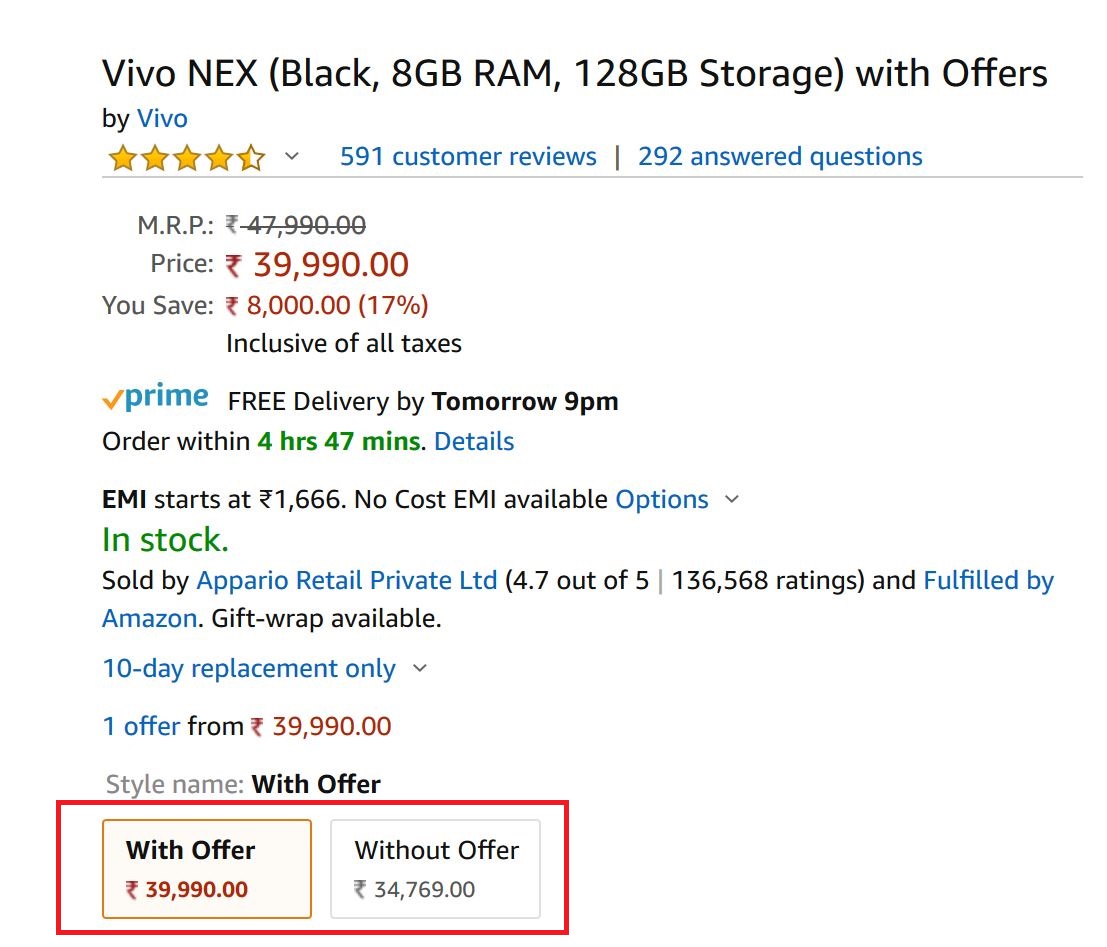Open the rating breakdown chevron beside stars
The height and width of the screenshot is (947, 1107).
pos(292,157)
